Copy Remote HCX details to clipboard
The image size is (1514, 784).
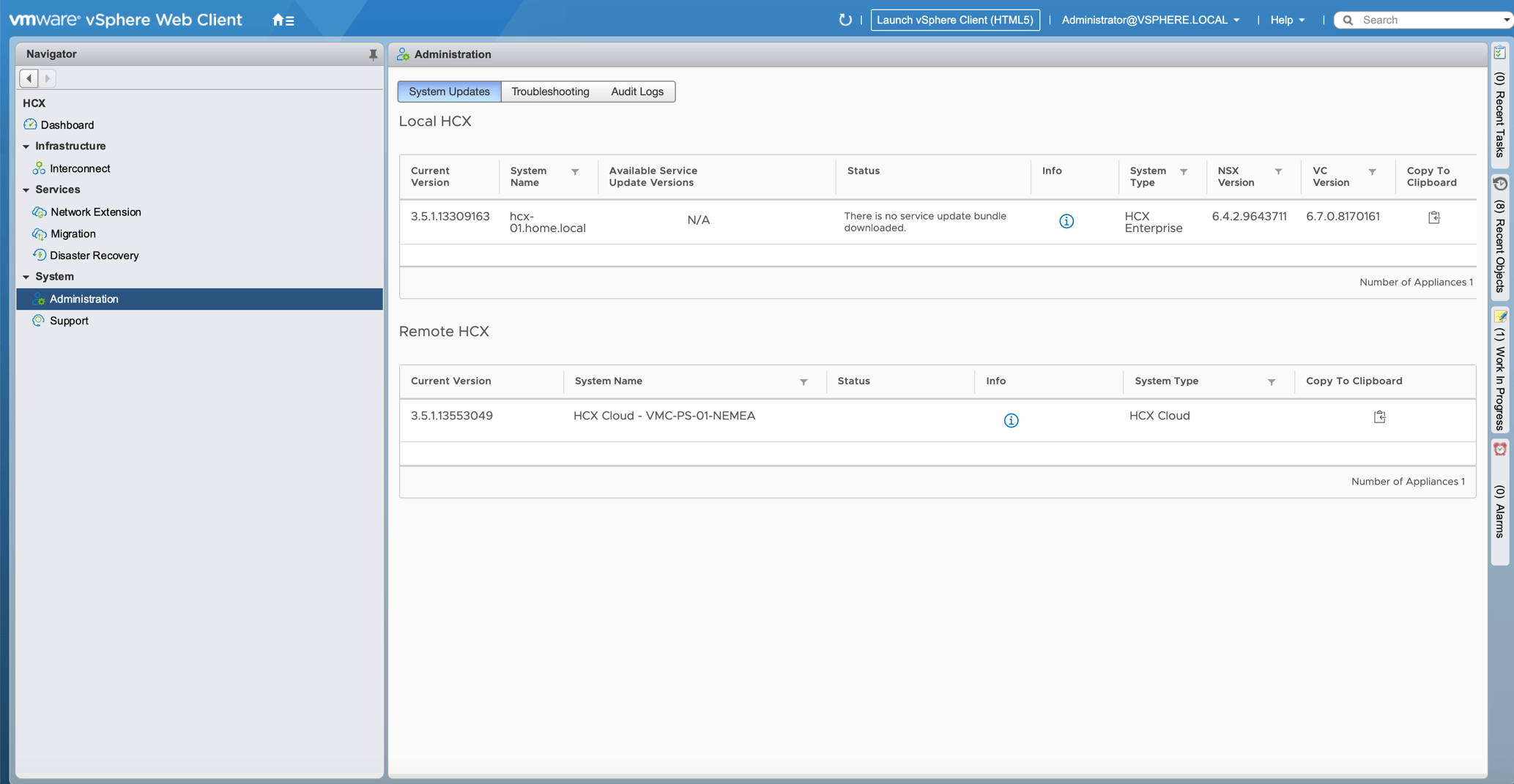point(1379,417)
